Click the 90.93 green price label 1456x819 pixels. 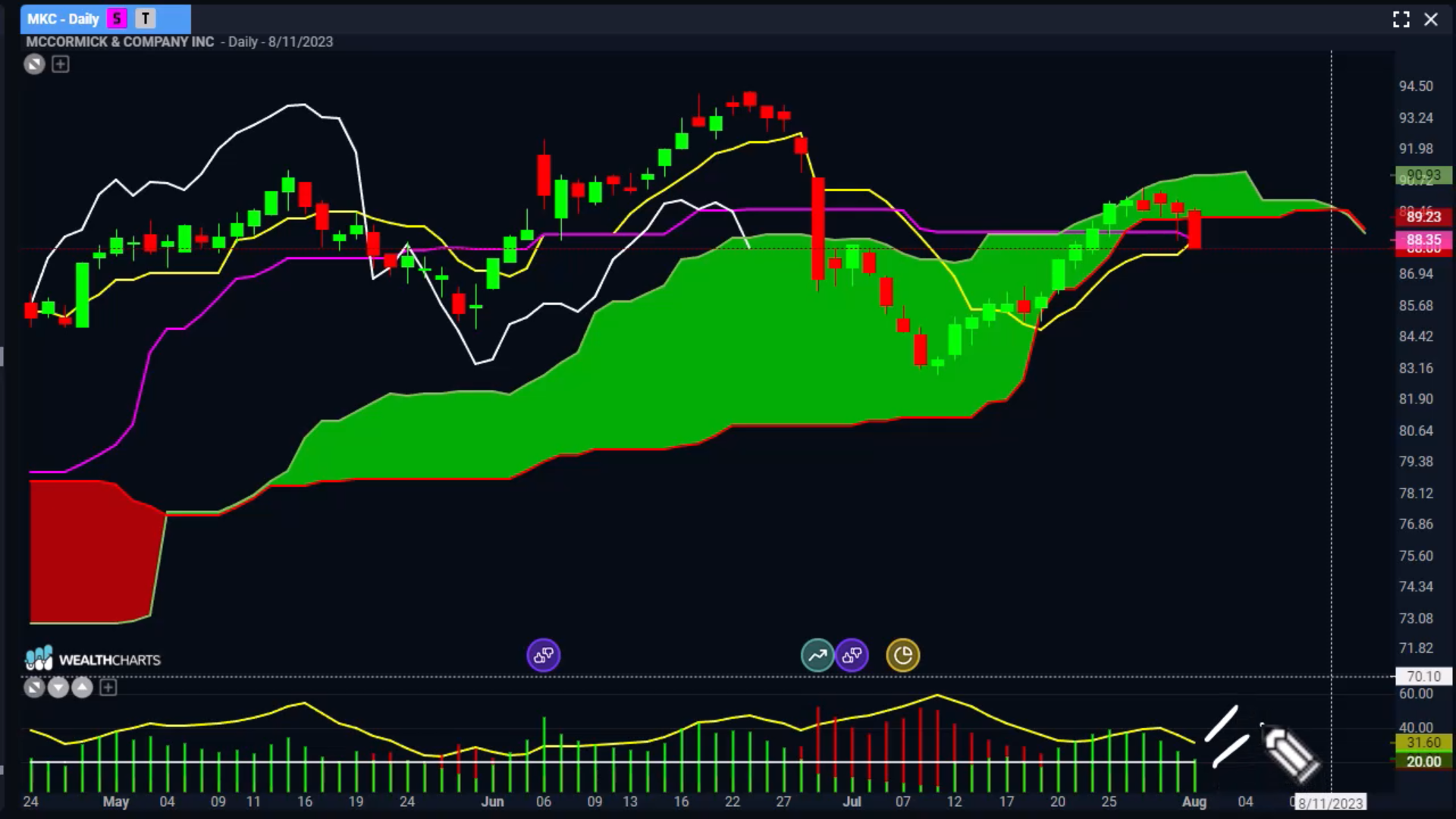[1424, 176]
